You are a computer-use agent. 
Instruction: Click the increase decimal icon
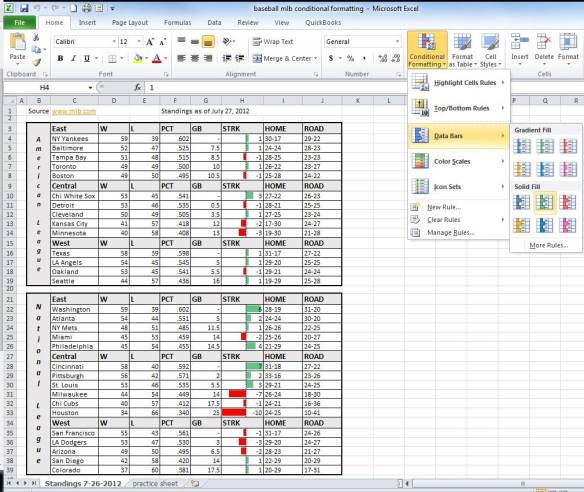(383, 58)
